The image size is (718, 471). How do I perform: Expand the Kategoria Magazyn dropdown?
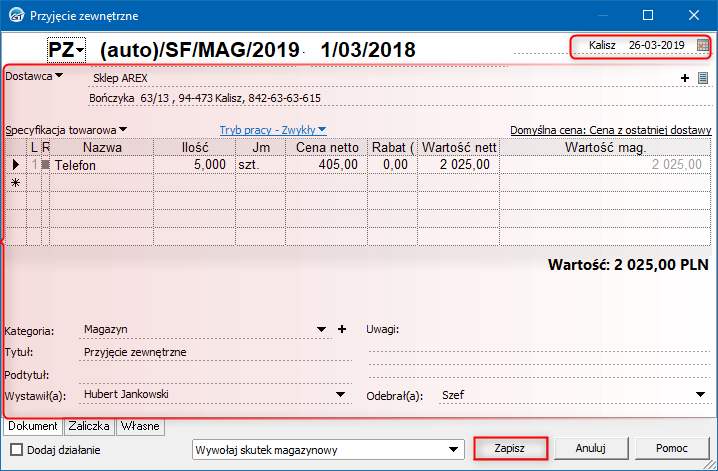click(321, 329)
